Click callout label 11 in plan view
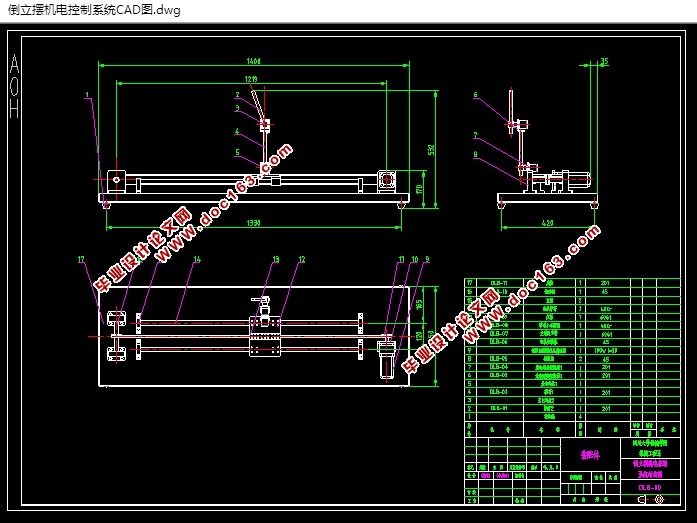The image size is (697, 523). (401, 259)
